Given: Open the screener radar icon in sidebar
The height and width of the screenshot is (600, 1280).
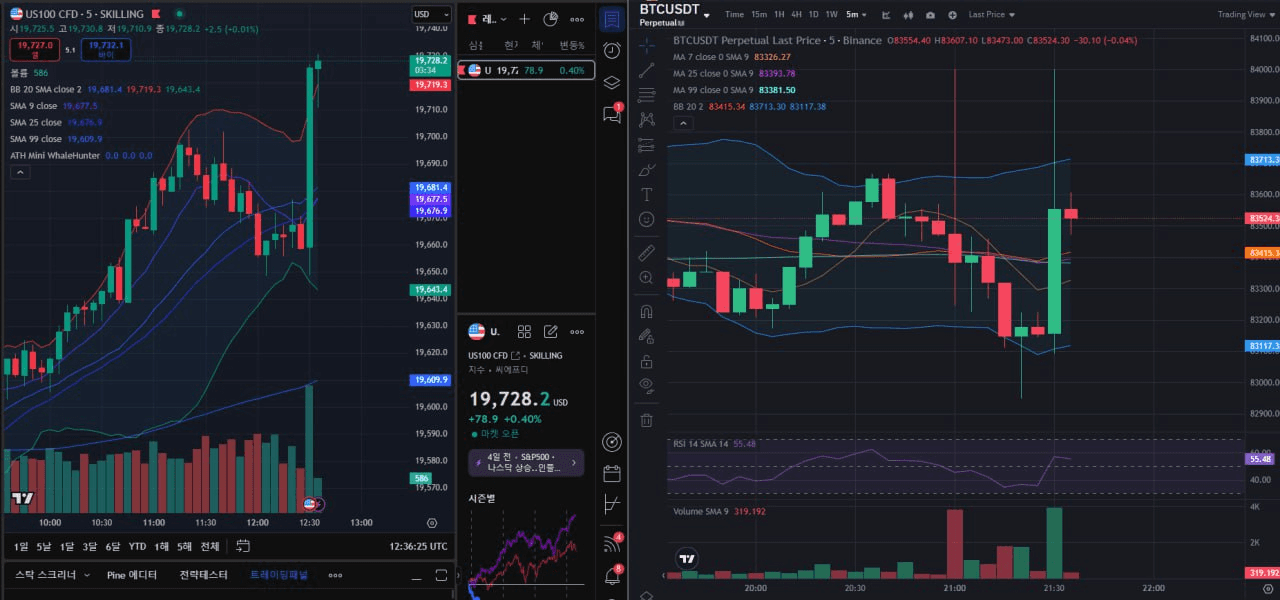Looking at the screenshot, I should pos(612,442).
